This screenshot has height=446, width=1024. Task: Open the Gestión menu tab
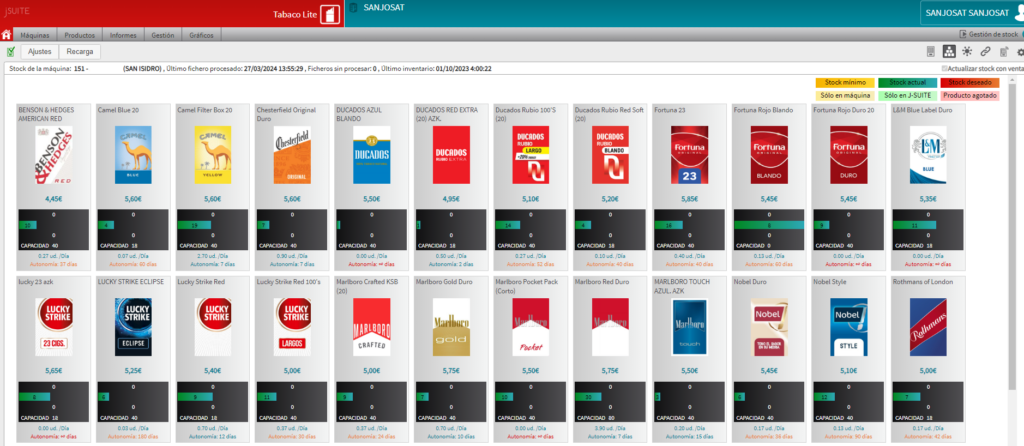(163, 35)
